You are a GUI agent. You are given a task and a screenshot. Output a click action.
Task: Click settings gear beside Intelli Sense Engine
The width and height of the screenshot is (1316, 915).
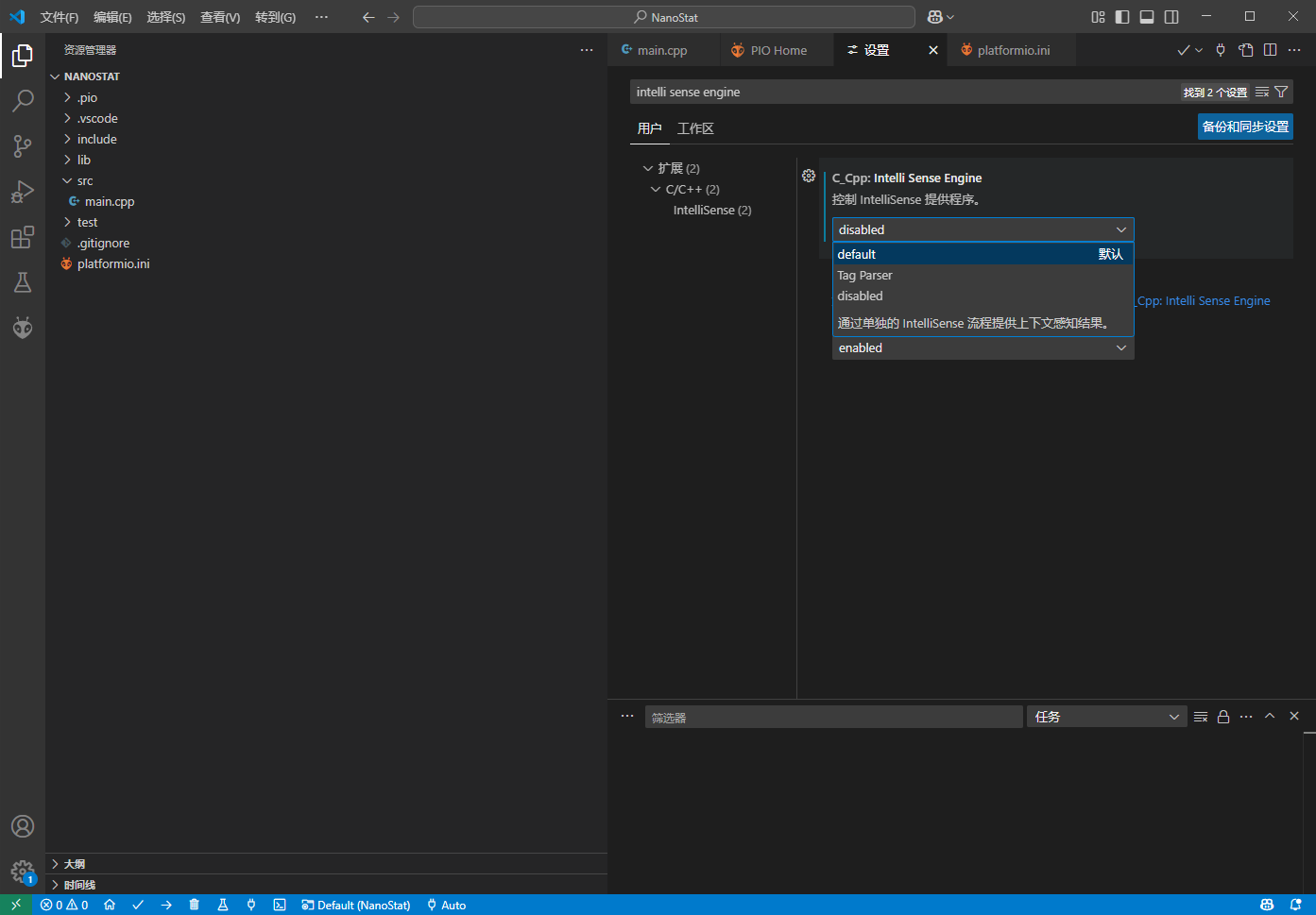tap(809, 176)
